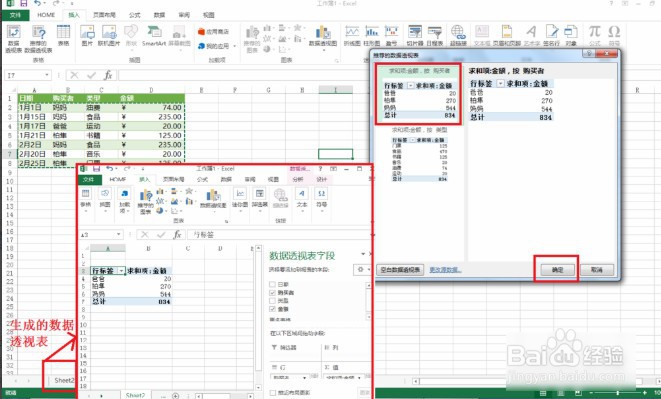Open the 应用商店 app store
The width and height of the screenshot is (661, 399).
pyautogui.click(x=213, y=32)
